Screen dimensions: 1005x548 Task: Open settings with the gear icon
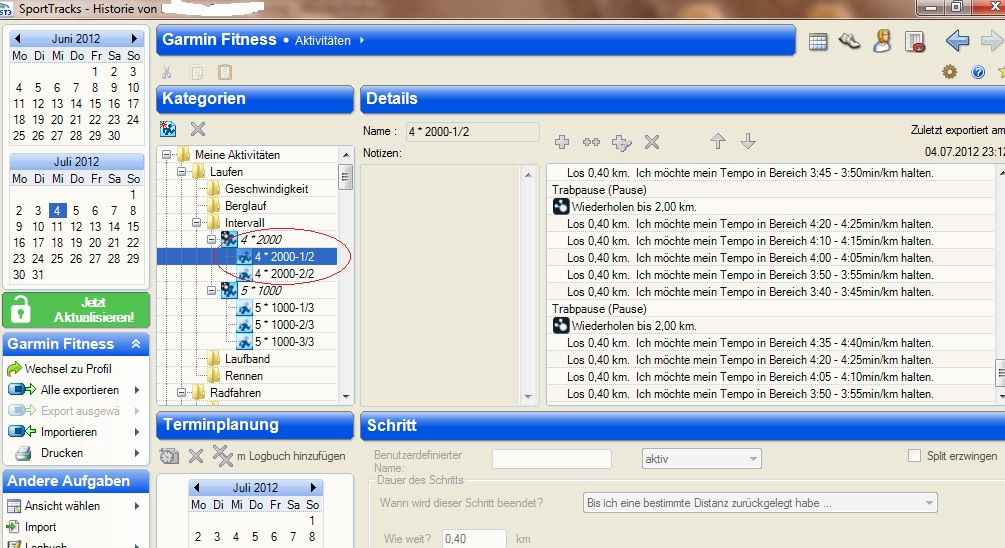click(x=950, y=72)
